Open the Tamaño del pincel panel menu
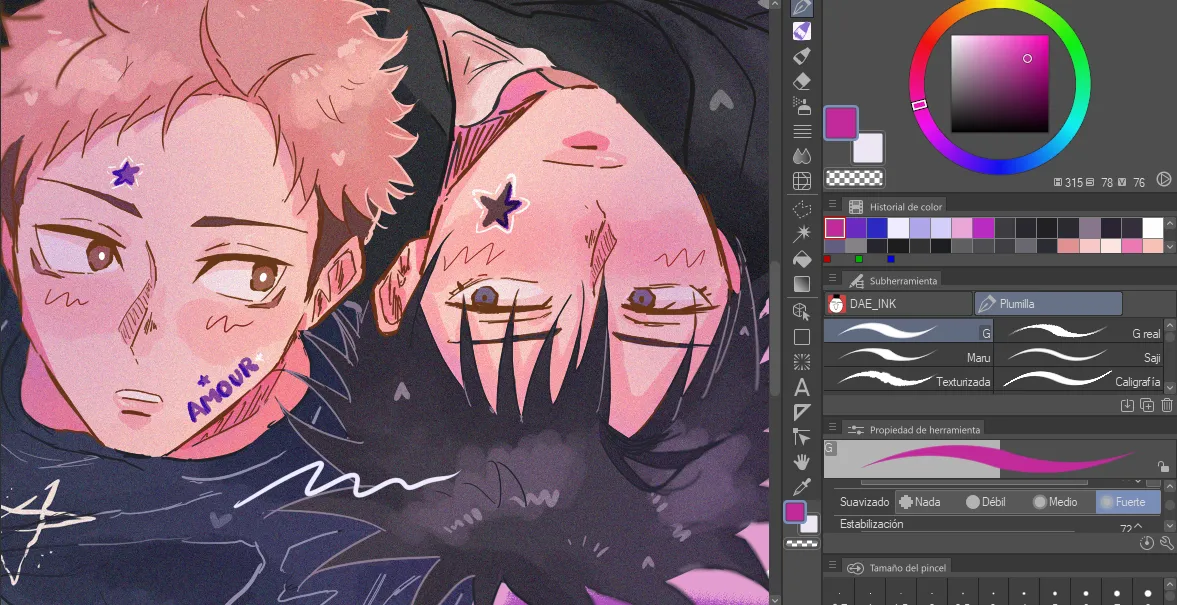Viewport: 1177px width, 605px height. (832, 566)
